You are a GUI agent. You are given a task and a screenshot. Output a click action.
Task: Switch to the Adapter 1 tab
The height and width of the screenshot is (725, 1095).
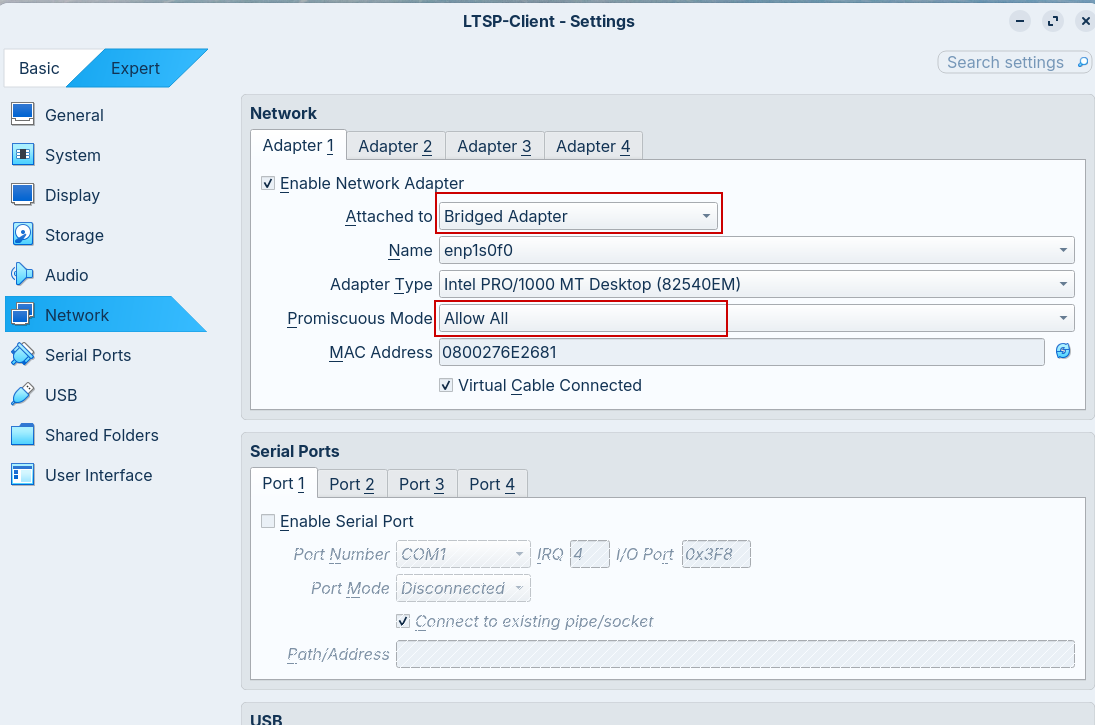point(298,145)
